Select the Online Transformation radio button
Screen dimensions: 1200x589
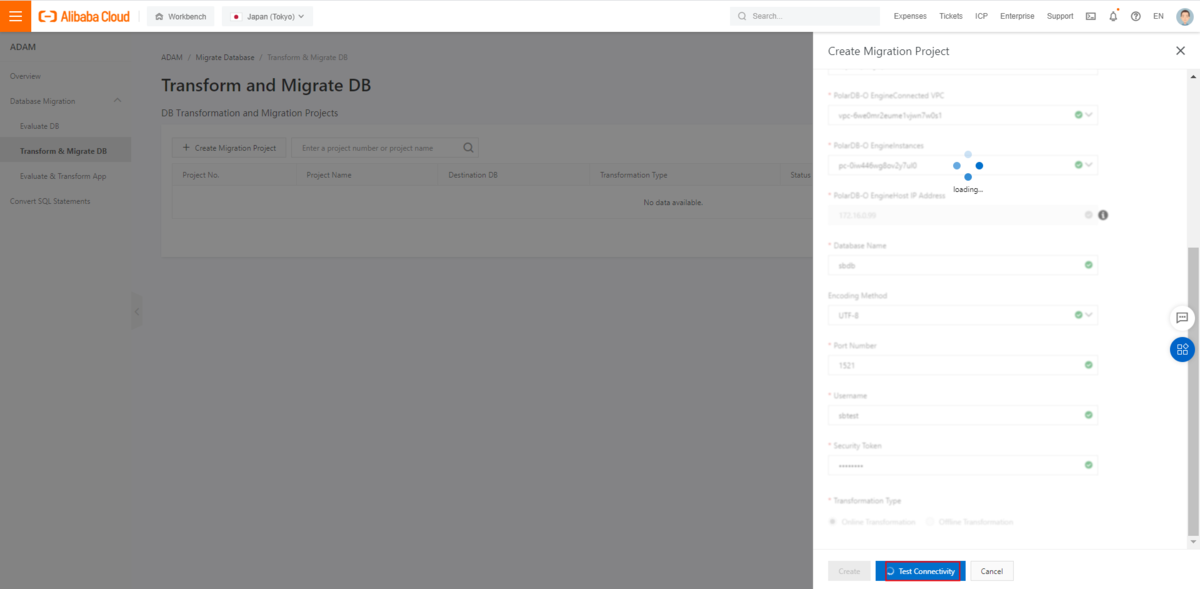[x=834, y=522]
